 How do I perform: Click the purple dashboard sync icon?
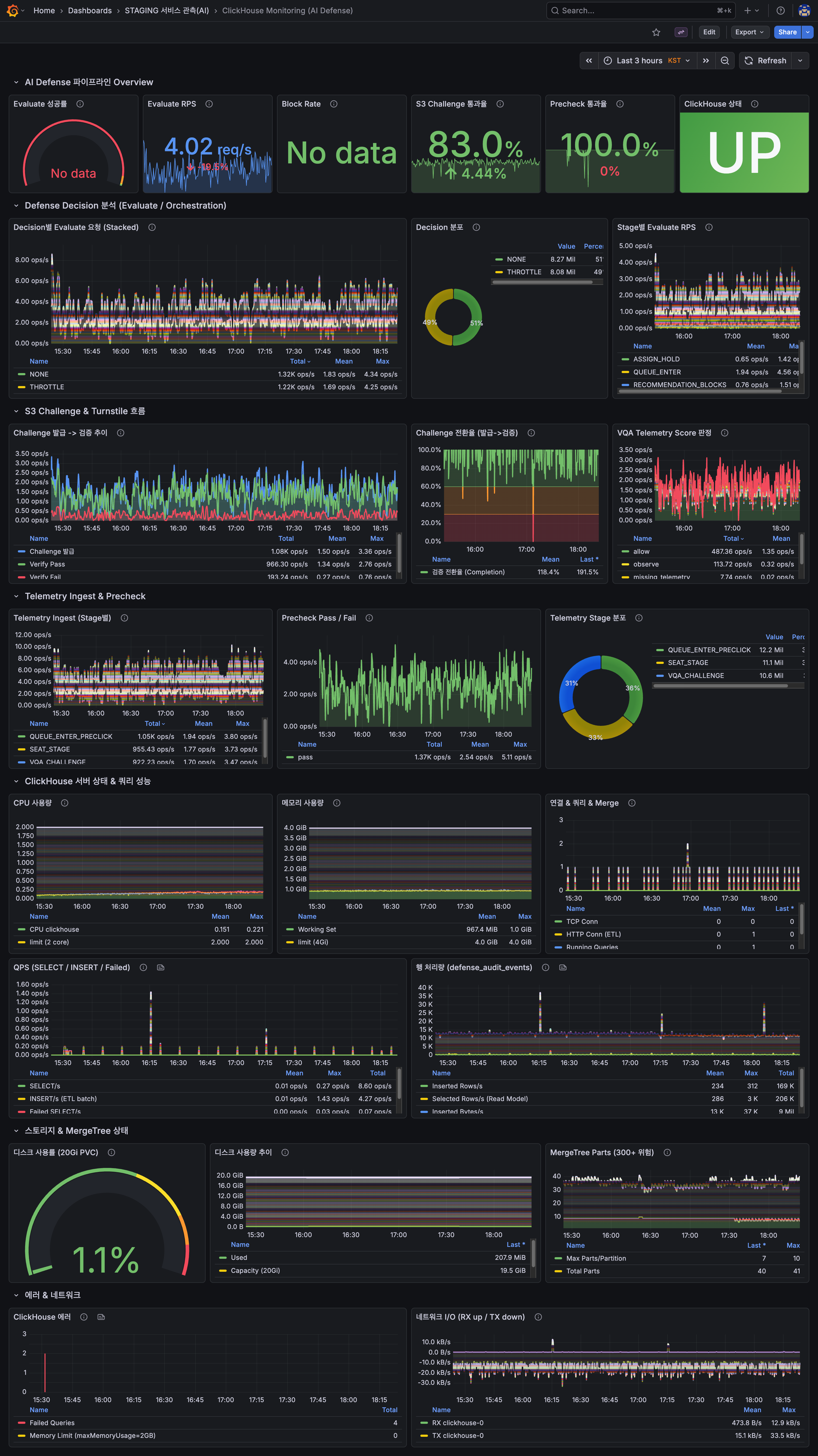point(681,32)
